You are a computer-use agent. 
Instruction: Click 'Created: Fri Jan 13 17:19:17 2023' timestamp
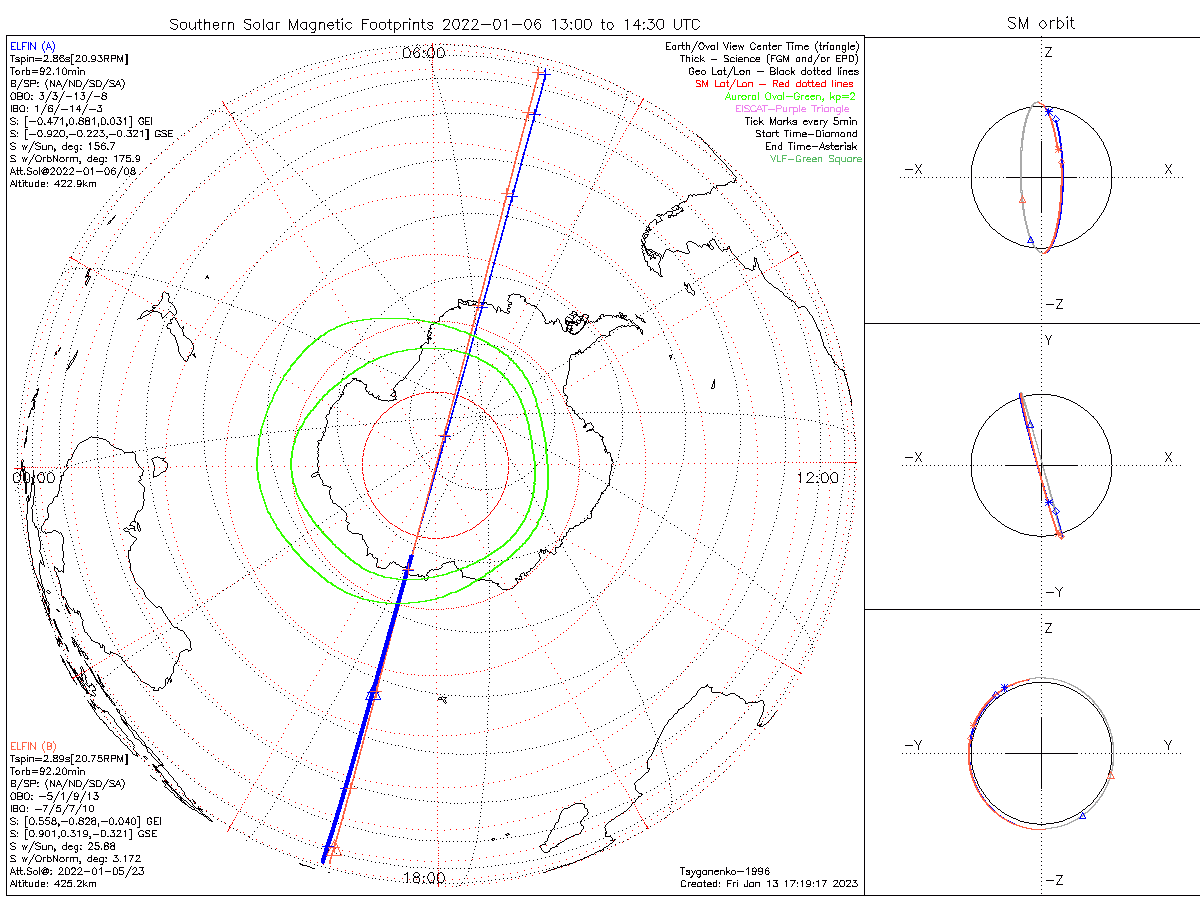click(769, 883)
